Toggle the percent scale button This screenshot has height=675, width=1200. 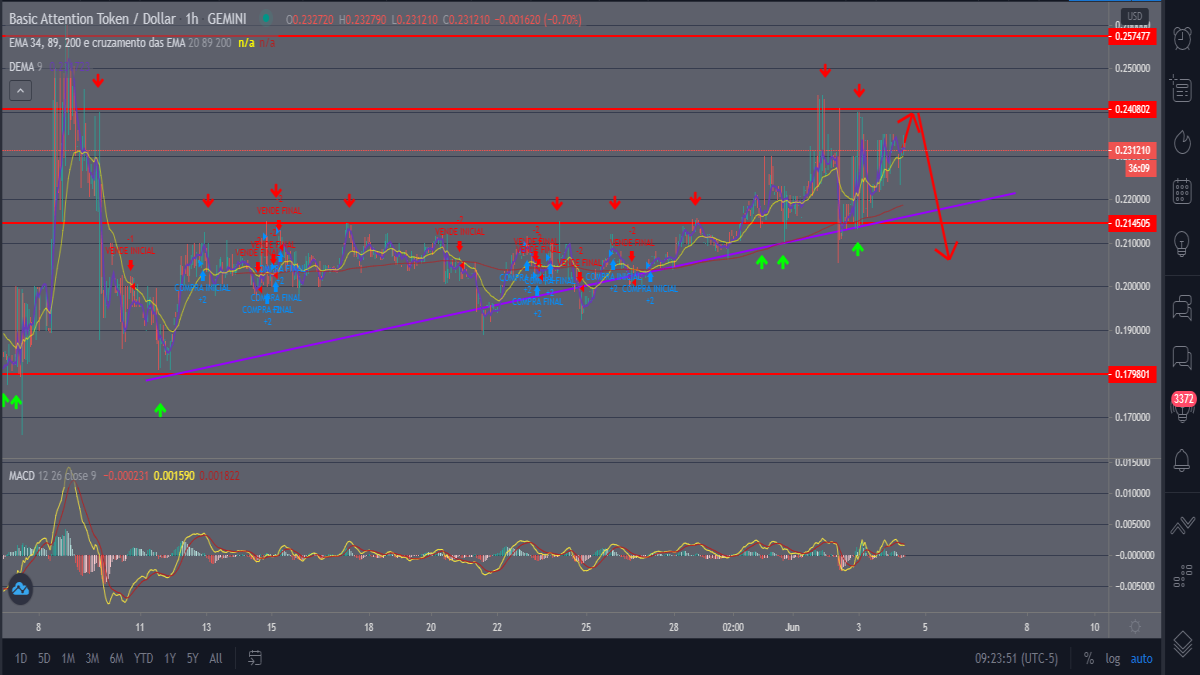pos(1088,659)
